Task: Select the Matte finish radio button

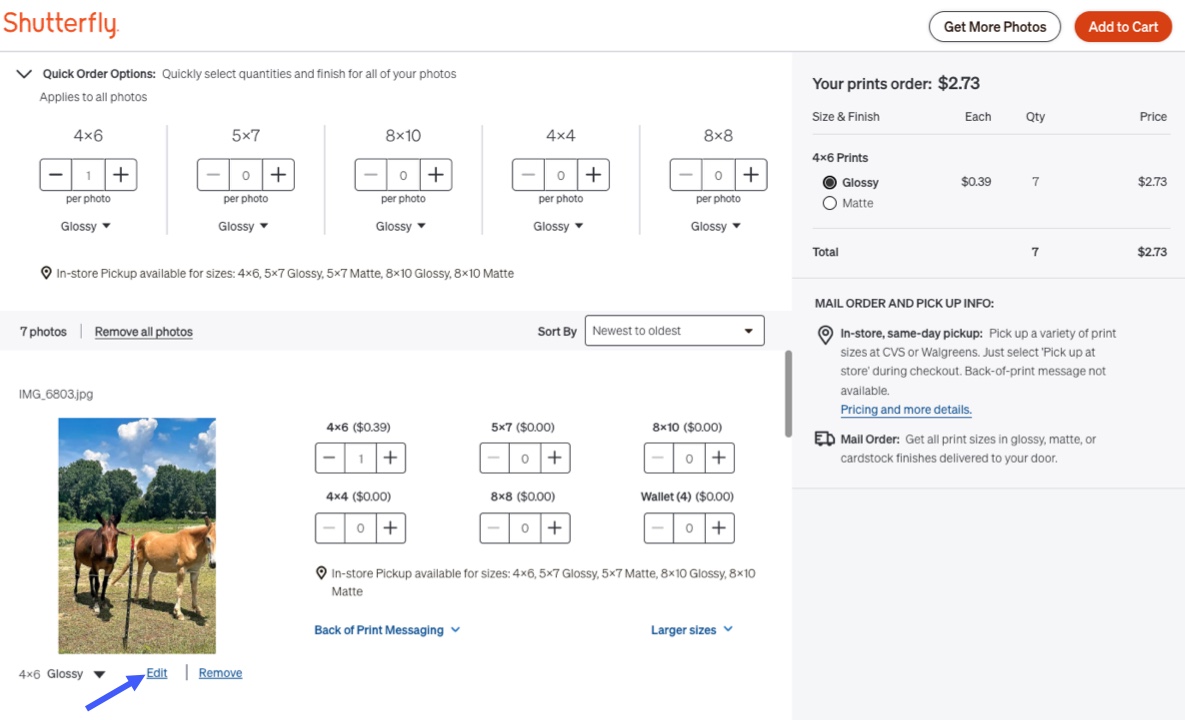Action: click(x=830, y=203)
